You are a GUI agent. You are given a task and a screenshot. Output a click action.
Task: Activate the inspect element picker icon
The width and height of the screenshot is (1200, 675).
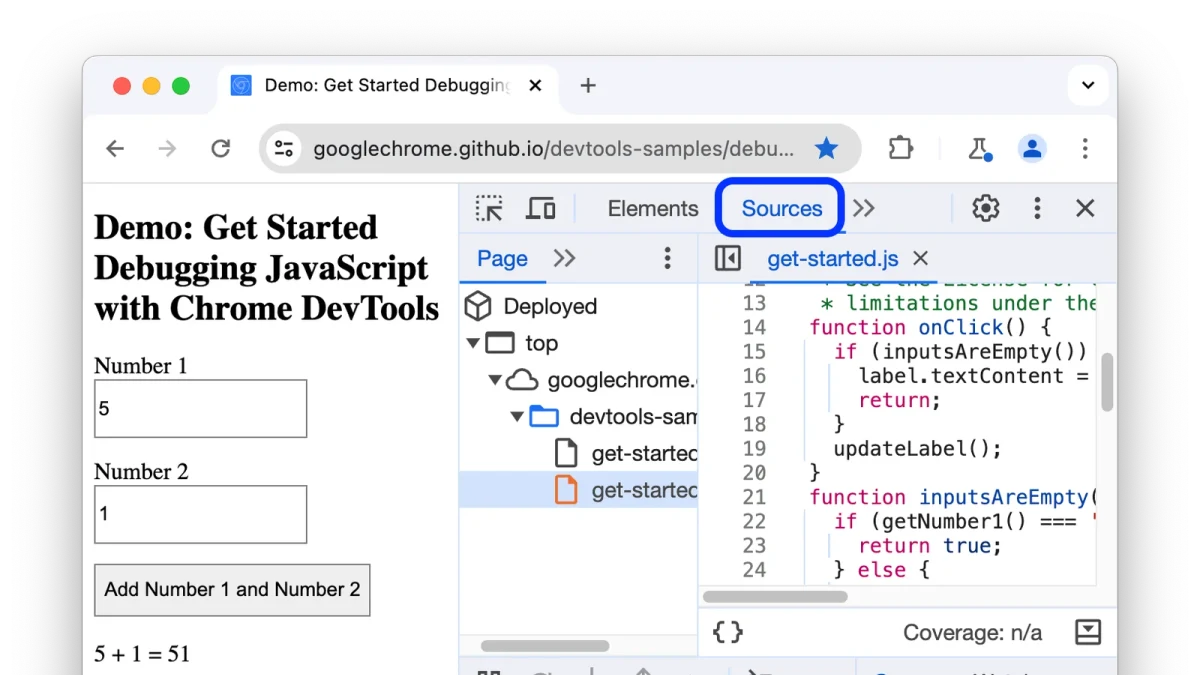pos(489,208)
